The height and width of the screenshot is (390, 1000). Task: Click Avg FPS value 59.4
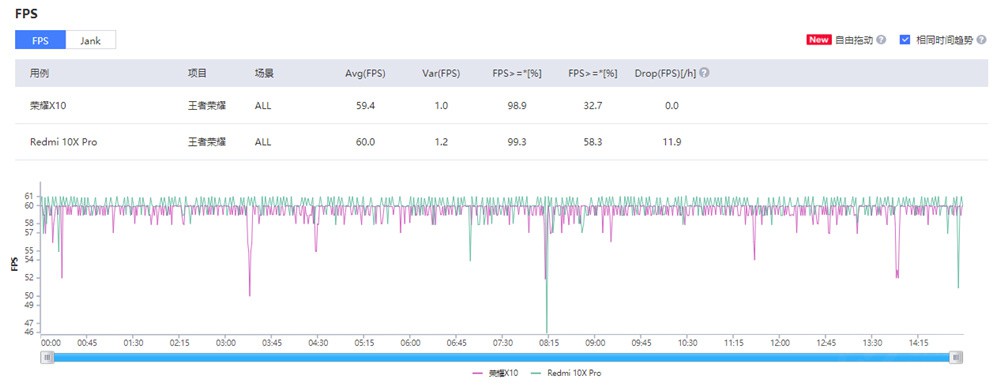click(x=365, y=106)
